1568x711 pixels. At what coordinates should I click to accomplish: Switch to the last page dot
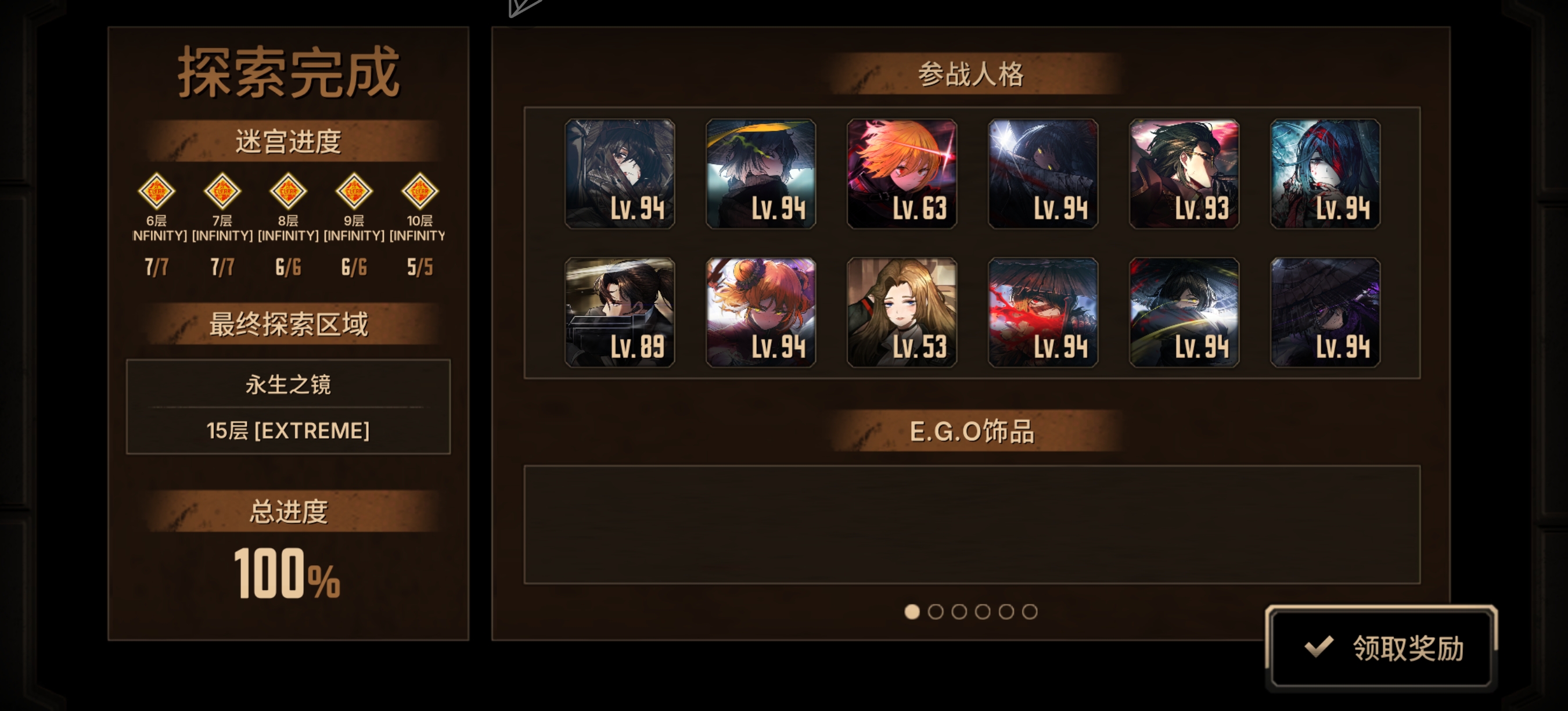[1030, 612]
